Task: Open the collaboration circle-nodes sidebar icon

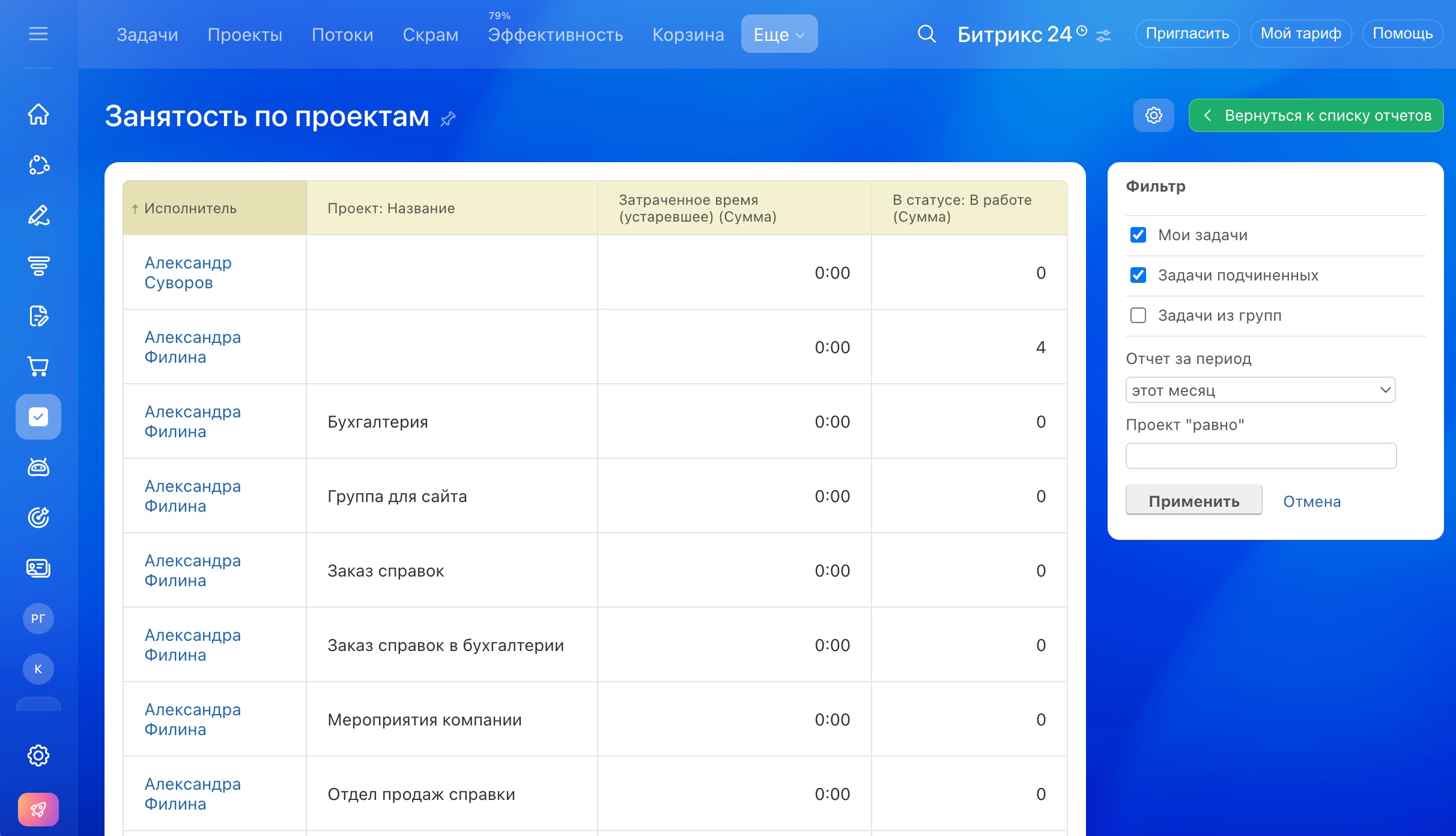Action: (x=38, y=165)
